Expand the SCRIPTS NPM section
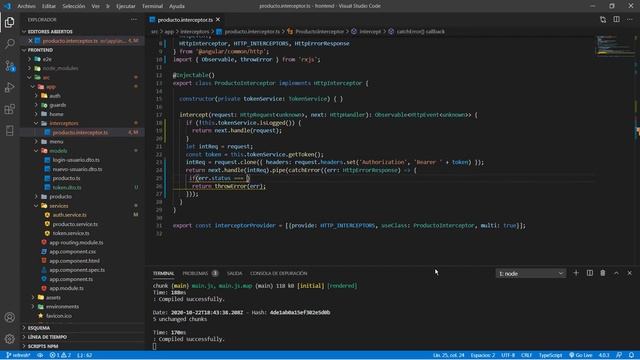The image size is (640, 360). click(82, 346)
